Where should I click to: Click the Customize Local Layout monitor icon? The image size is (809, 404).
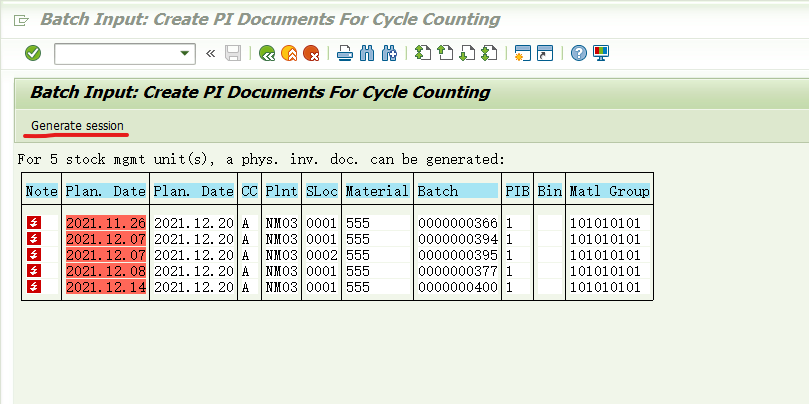click(x=601, y=53)
